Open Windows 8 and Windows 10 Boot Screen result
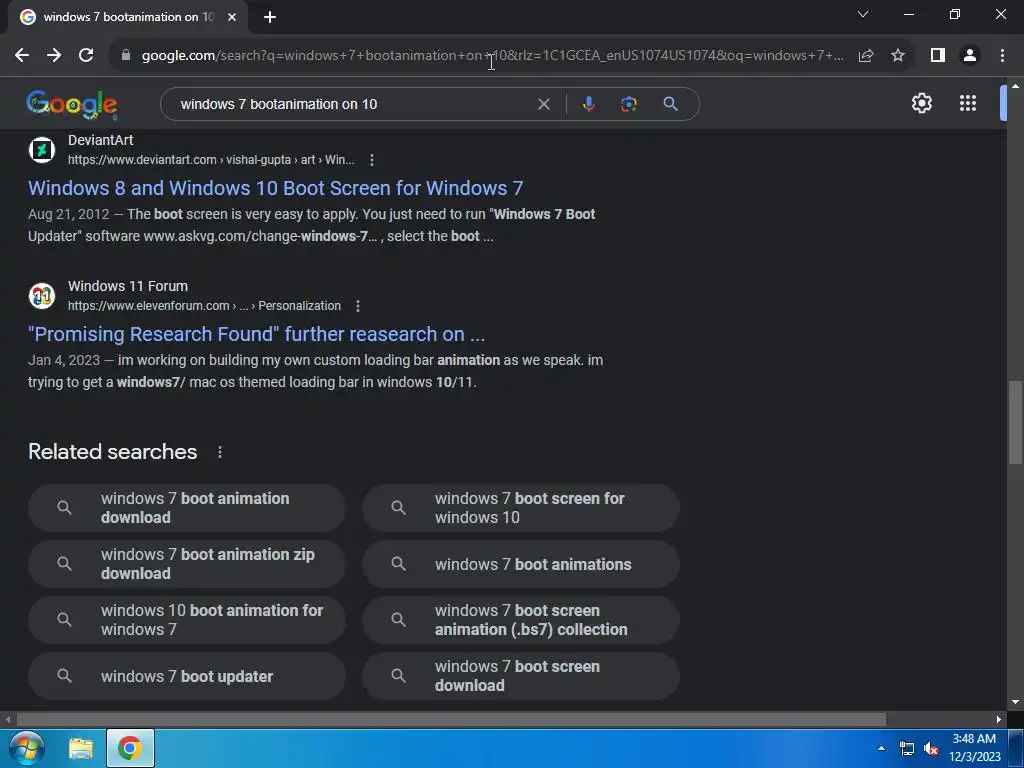 click(x=276, y=188)
